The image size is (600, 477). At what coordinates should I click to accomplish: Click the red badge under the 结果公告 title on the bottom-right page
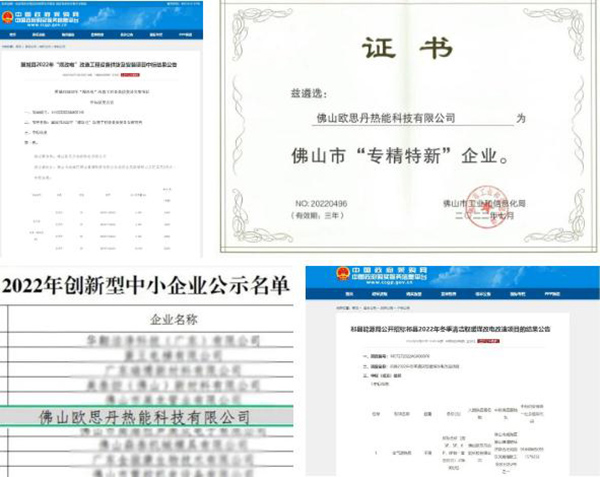[488, 341]
